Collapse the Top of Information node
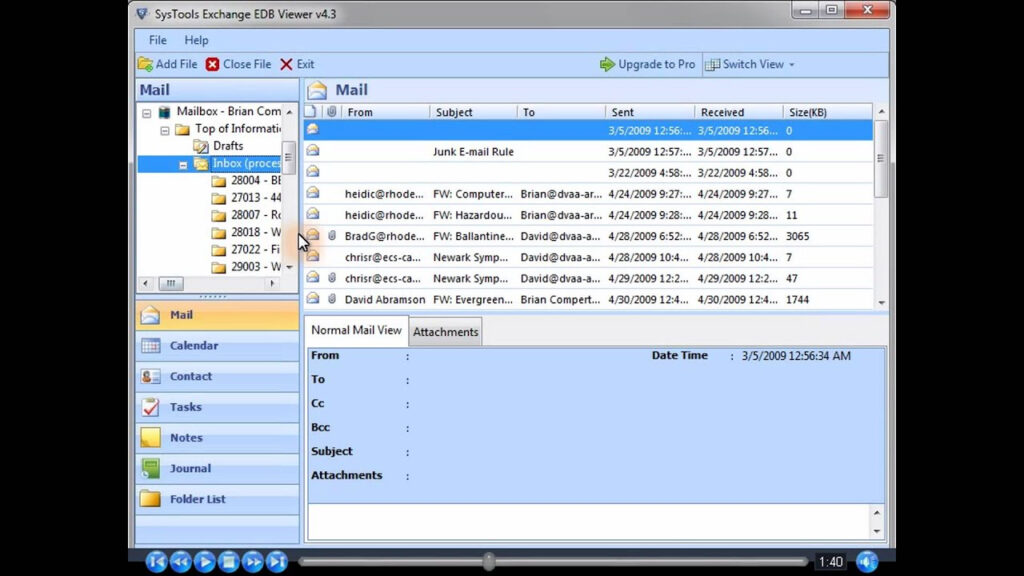Image resolution: width=1024 pixels, height=576 pixels. (165, 130)
